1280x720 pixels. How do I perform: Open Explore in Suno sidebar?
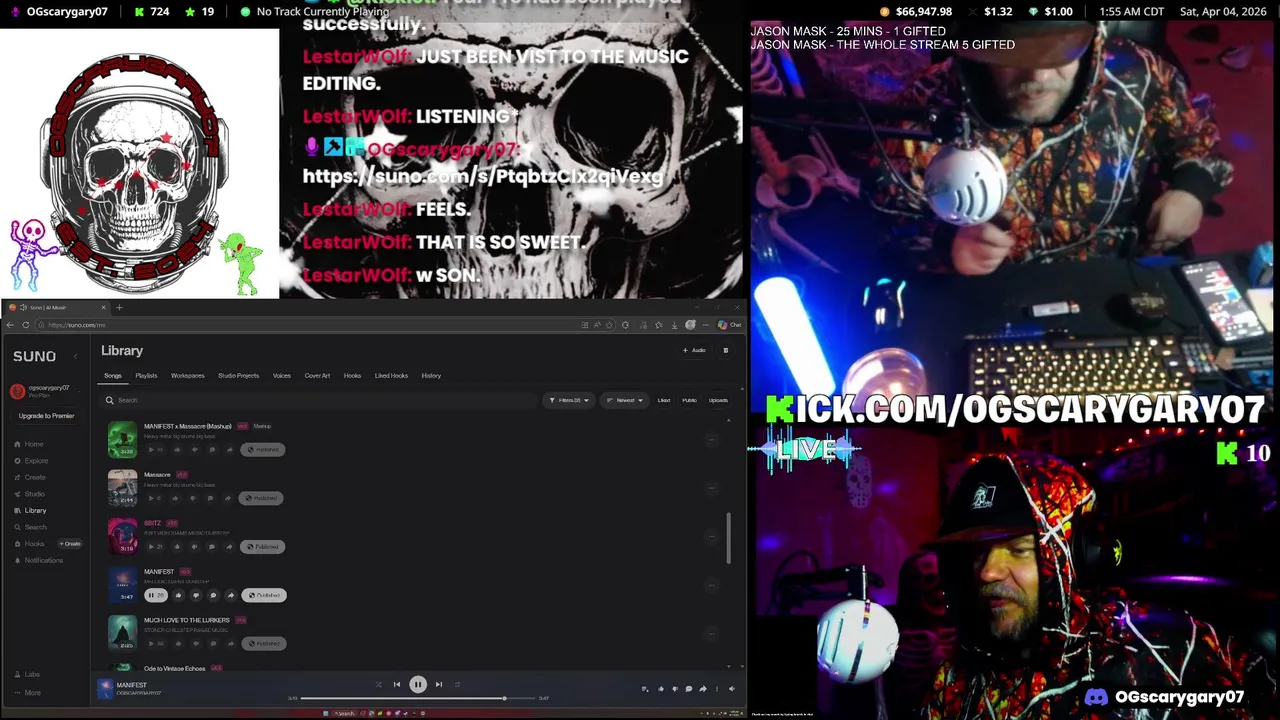(x=32, y=461)
